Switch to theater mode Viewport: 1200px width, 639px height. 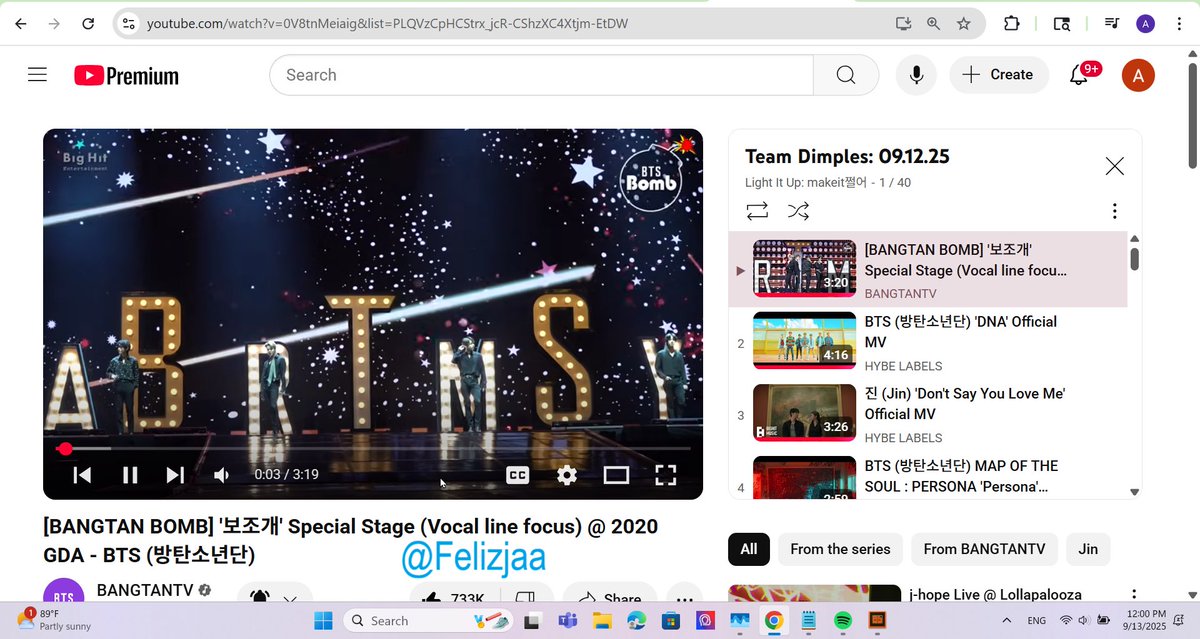(x=617, y=475)
